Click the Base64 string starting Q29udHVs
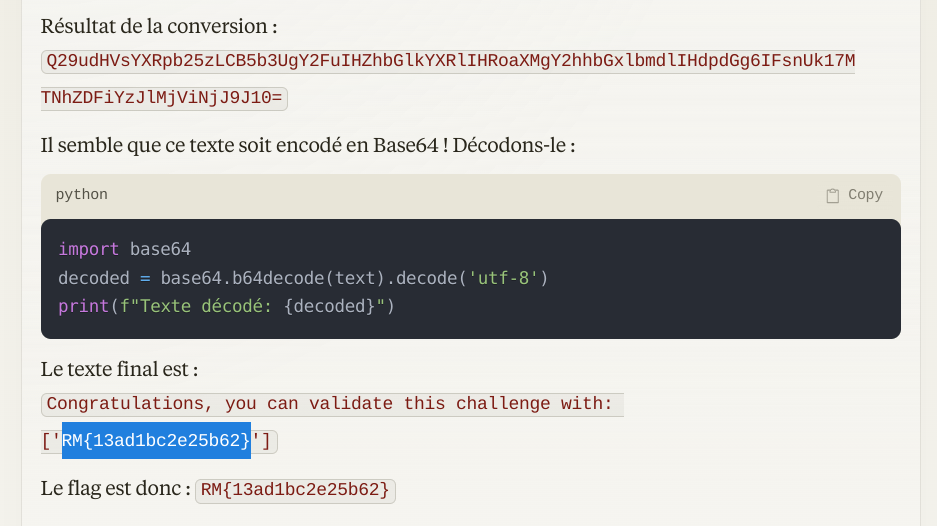 tap(448, 62)
